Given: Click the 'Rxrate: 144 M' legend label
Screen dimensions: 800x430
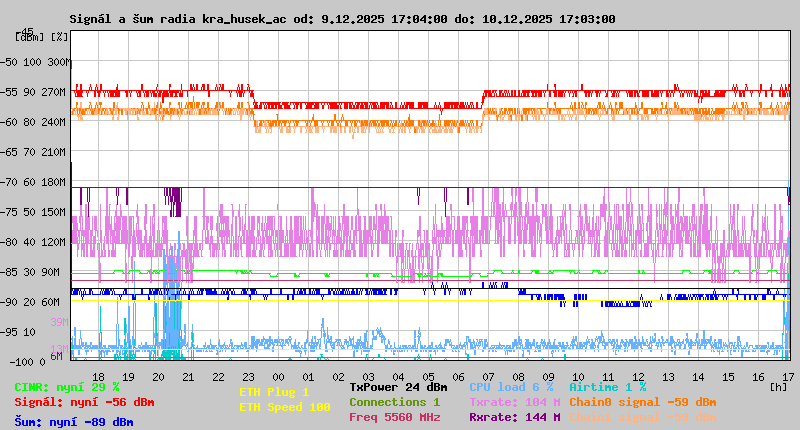Looking at the screenshot, I should coord(515,417).
